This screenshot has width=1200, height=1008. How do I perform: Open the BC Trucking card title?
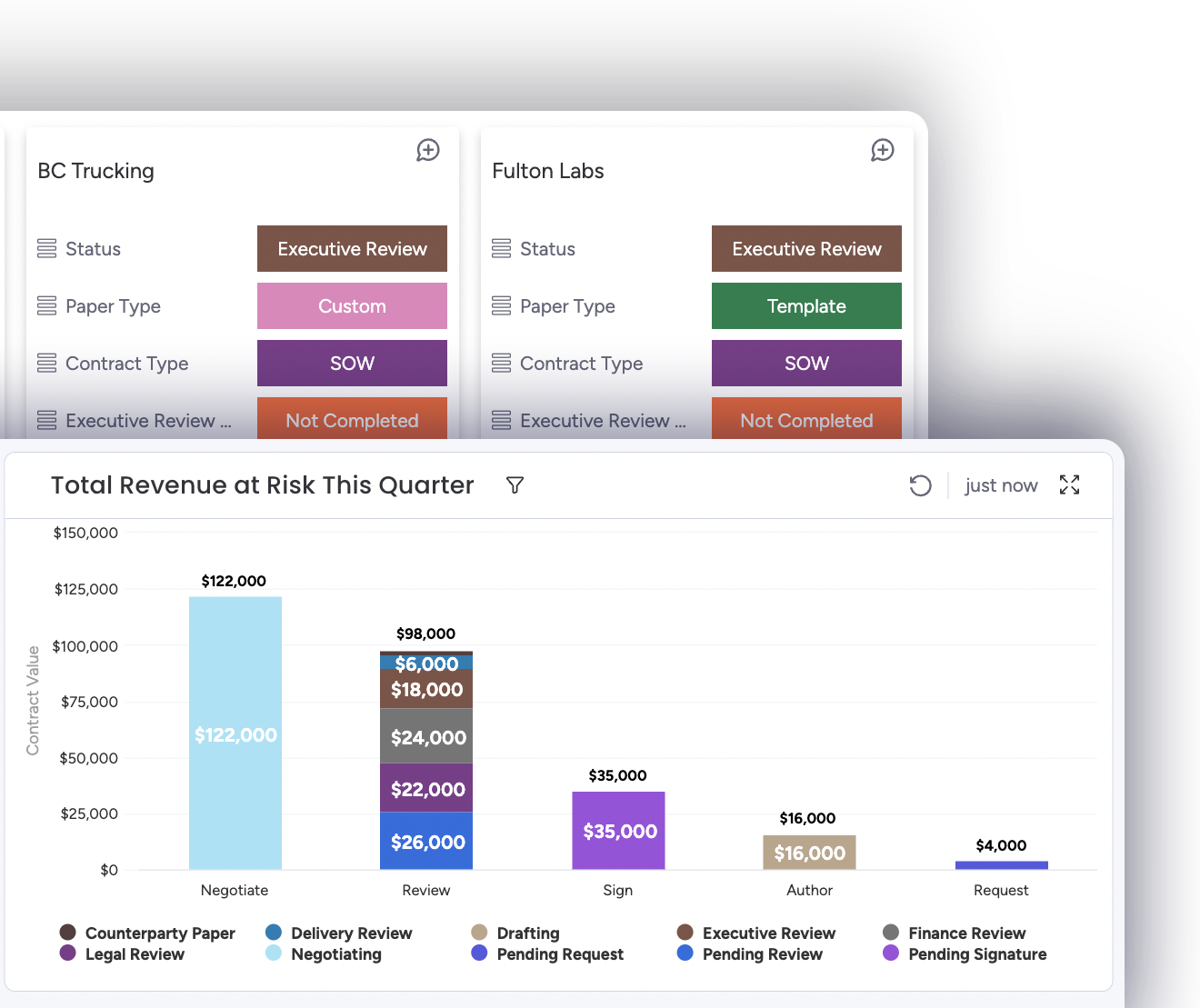click(x=96, y=171)
